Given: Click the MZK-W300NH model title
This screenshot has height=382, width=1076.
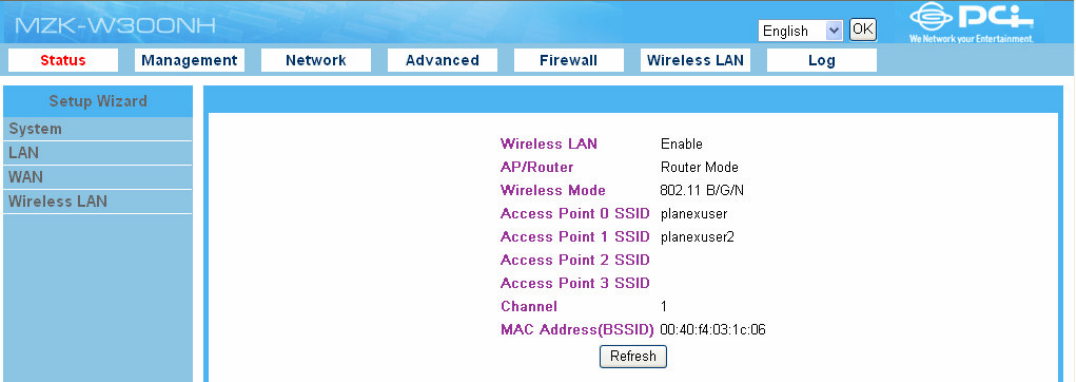Looking at the screenshot, I should pyautogui.click(x=115, y=26).
